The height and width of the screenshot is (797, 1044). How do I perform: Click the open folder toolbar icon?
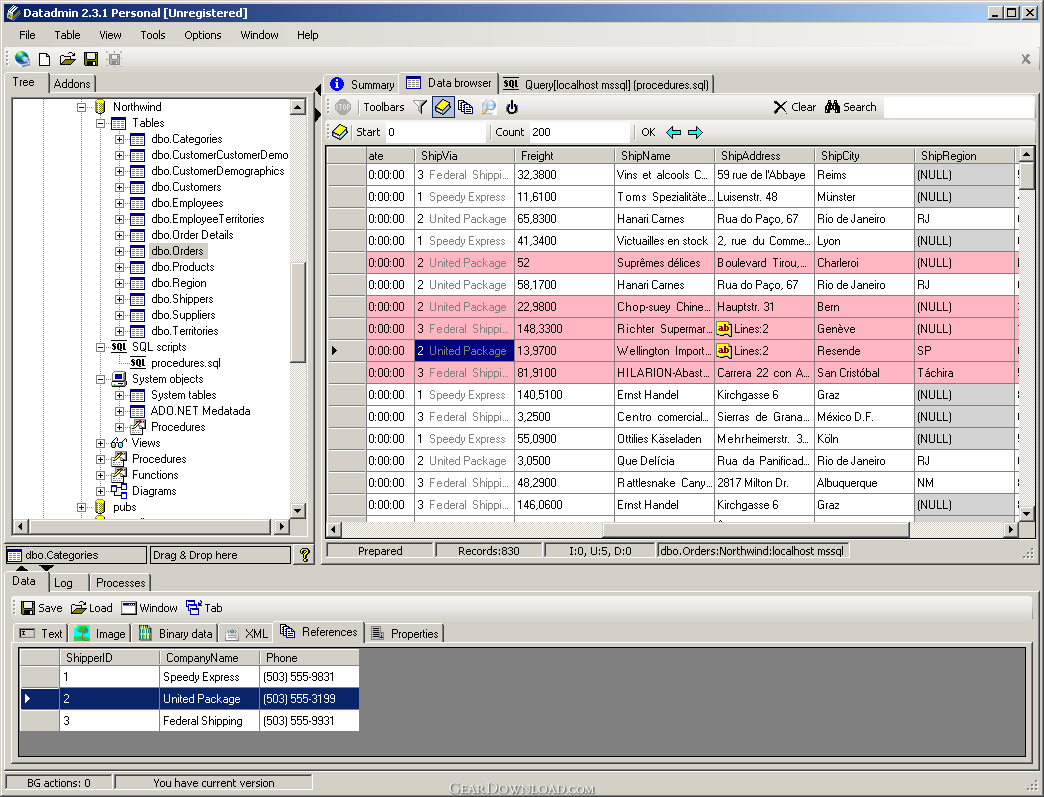[67, 59]
